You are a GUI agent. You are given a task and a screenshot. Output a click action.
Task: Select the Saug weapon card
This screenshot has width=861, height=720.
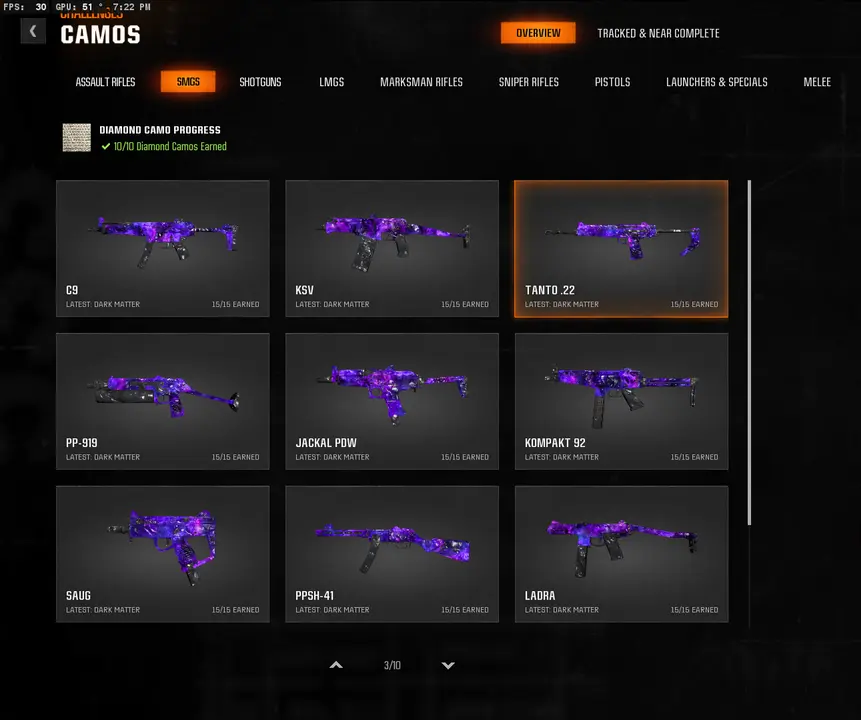coord(163,554)
